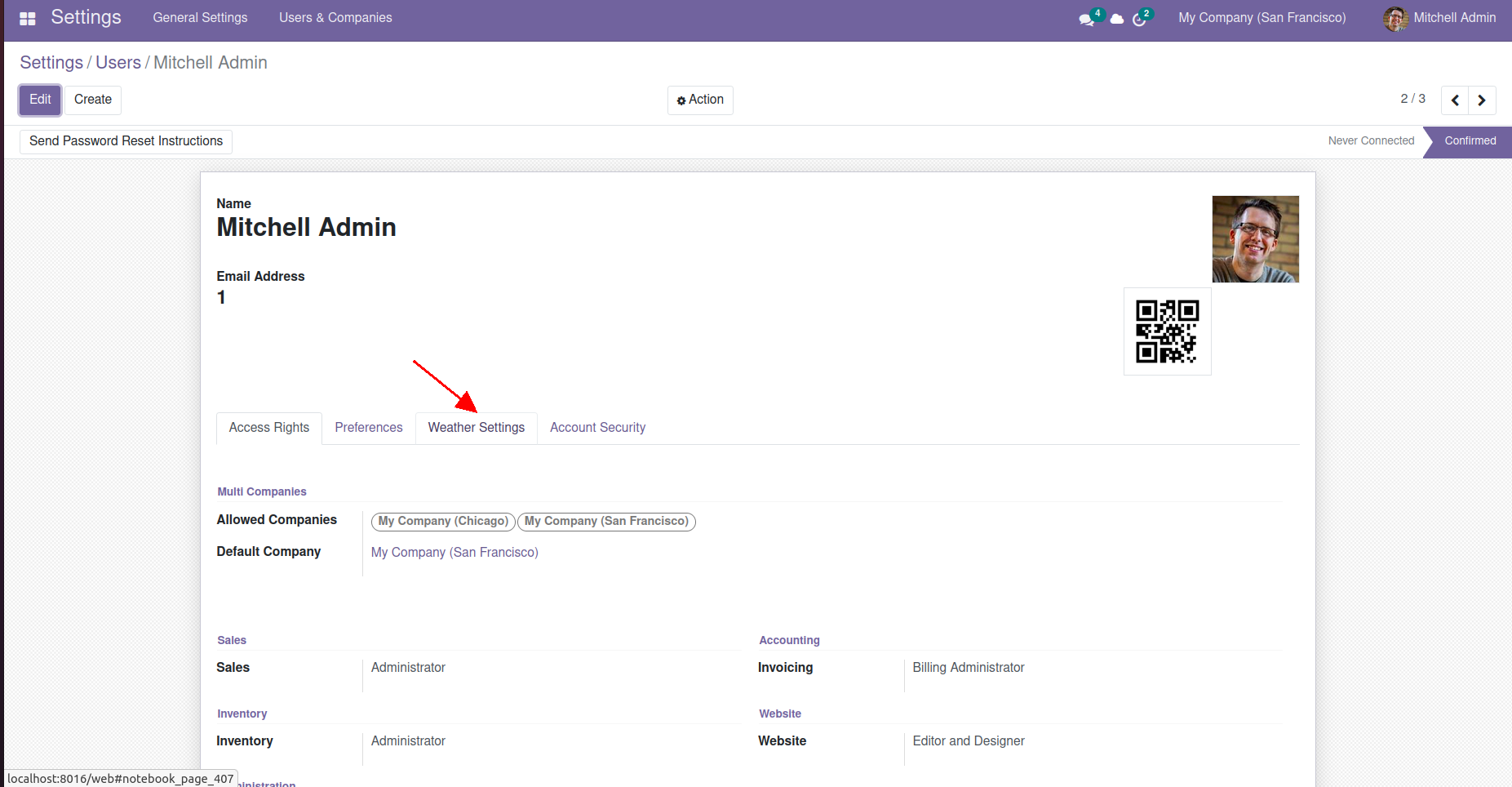The width and height of the screenshot is (1512, 787).
Task: Click the weather cloud icon
Action: pos(1117,19)
